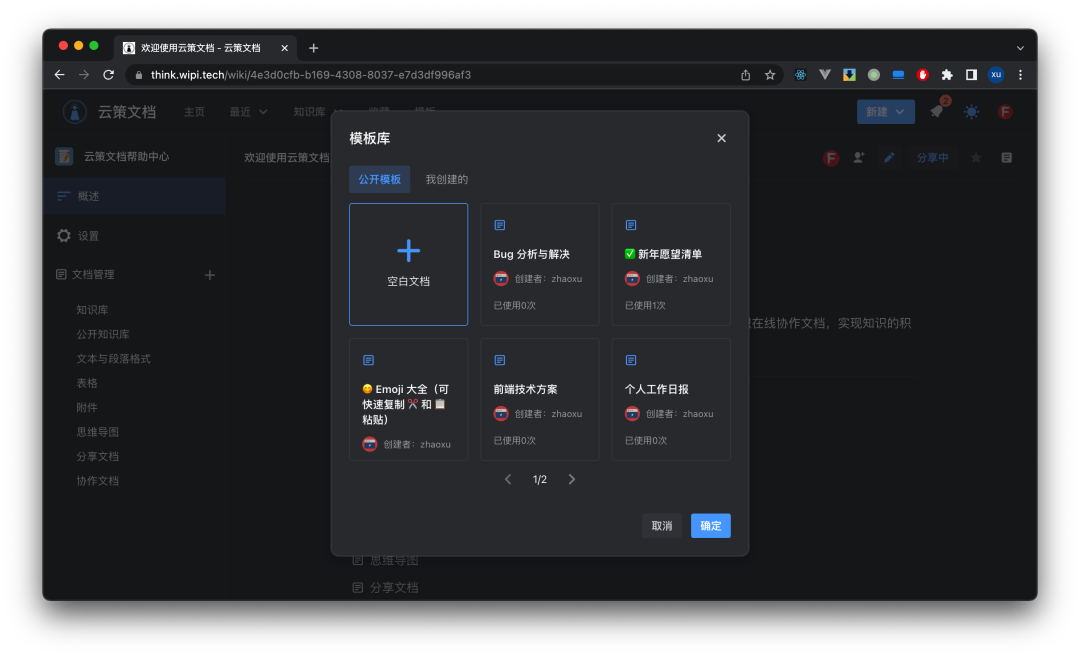Open 设置 with gear icon
1080x657 pixels.
[78, 236]
